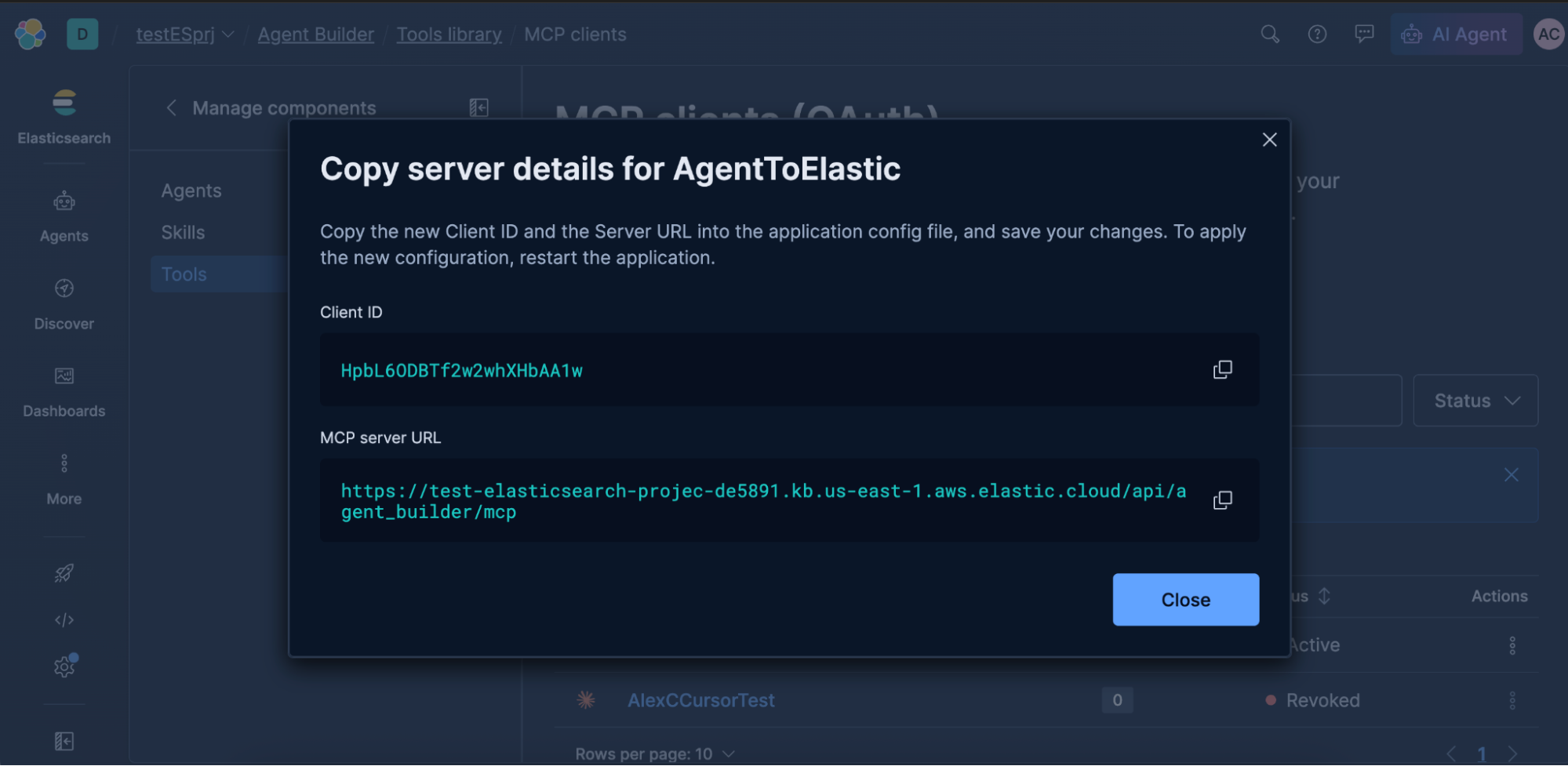Select Agents in Manage components
The image size is (1568, 766).
pos(191,191)
